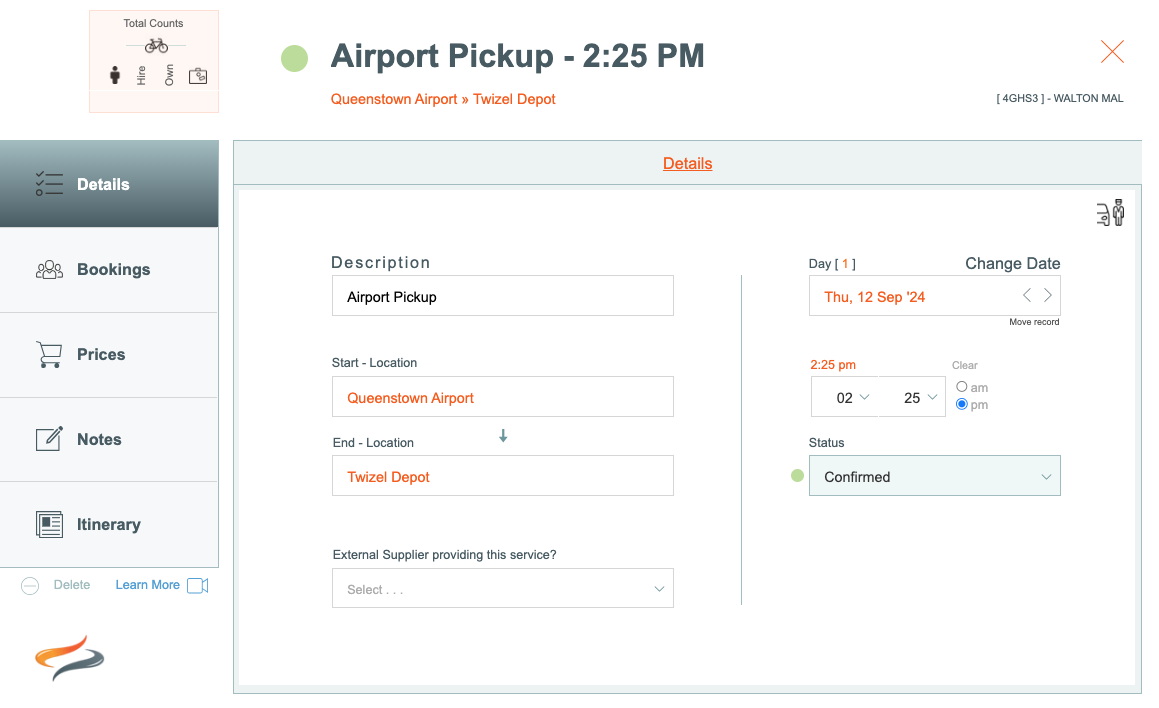Open the hour dropdown showing 02
The height and width of the screenshot is (708, 1159).
[x=845, y=397]
